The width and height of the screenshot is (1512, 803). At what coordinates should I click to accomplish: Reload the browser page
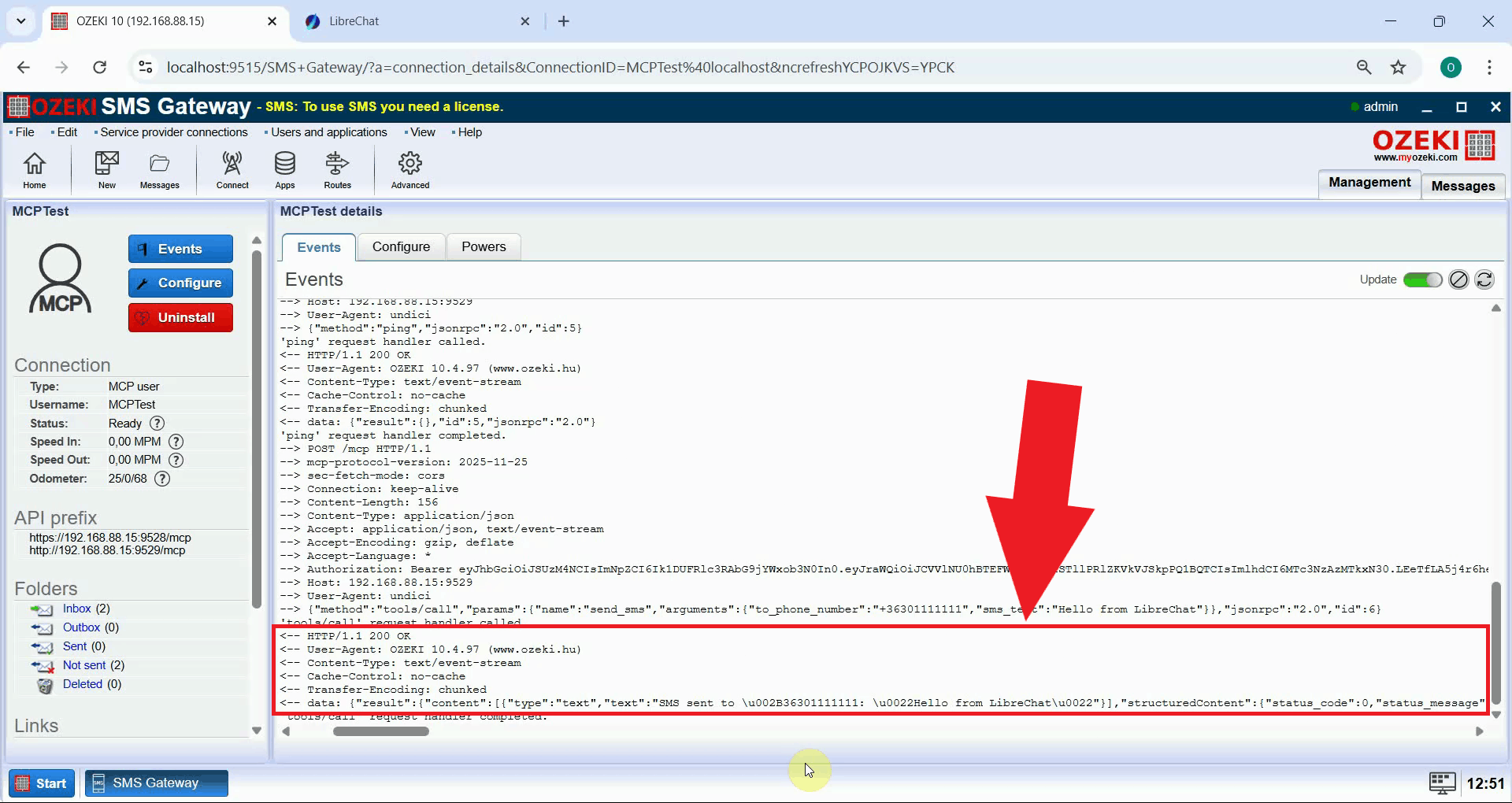[99, 67]
